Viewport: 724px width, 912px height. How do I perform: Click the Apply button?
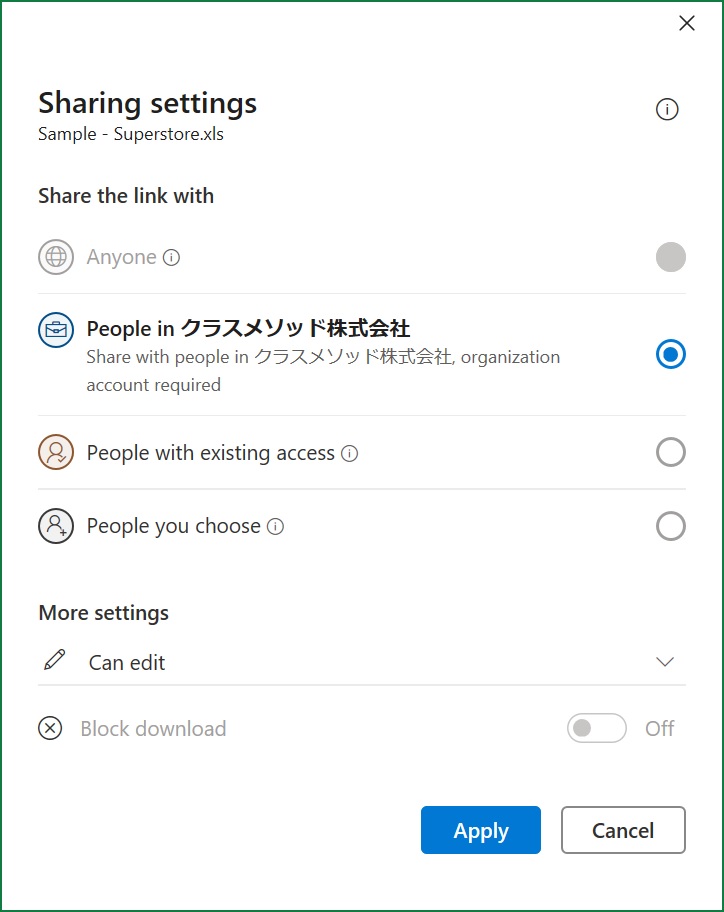tap(481, 830)
